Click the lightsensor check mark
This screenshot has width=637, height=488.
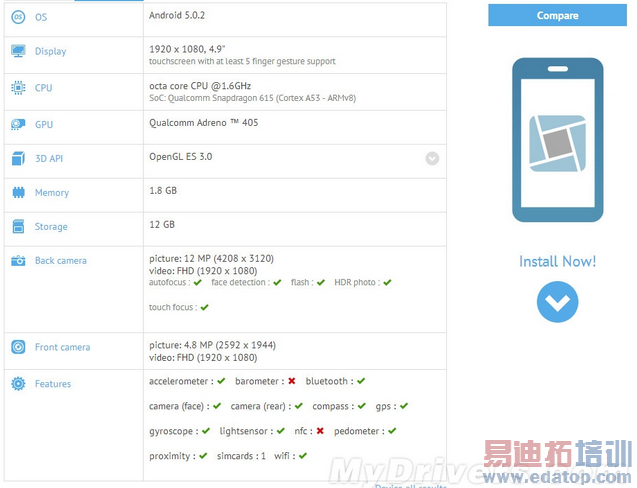[281, 431]
